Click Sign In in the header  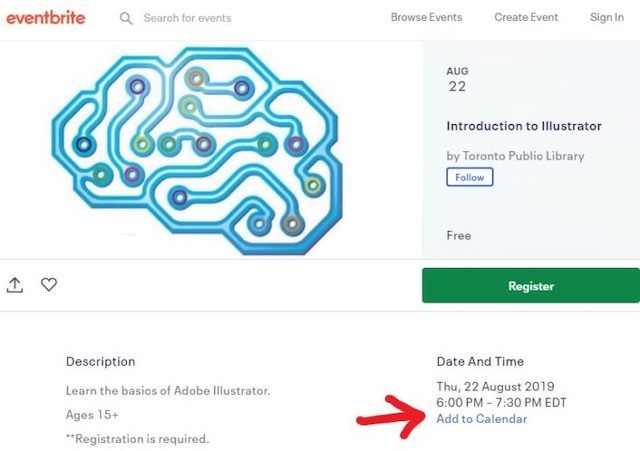(606, 18)
